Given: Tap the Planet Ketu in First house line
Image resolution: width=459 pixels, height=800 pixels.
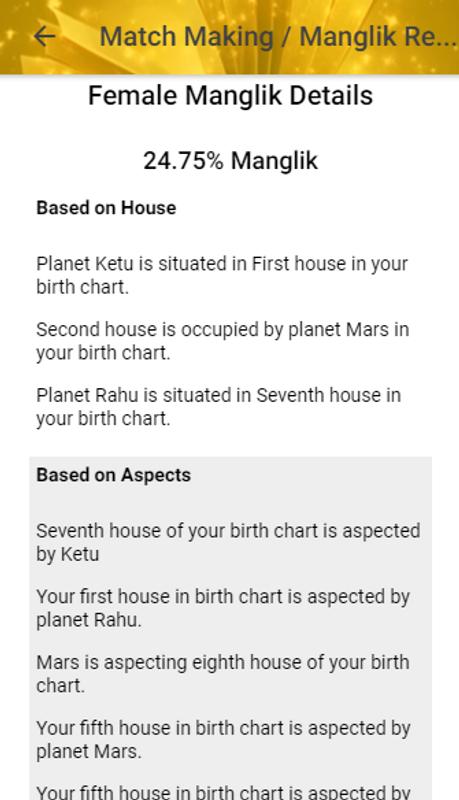Looking at the screenshot, I should [x=222, y=275].
